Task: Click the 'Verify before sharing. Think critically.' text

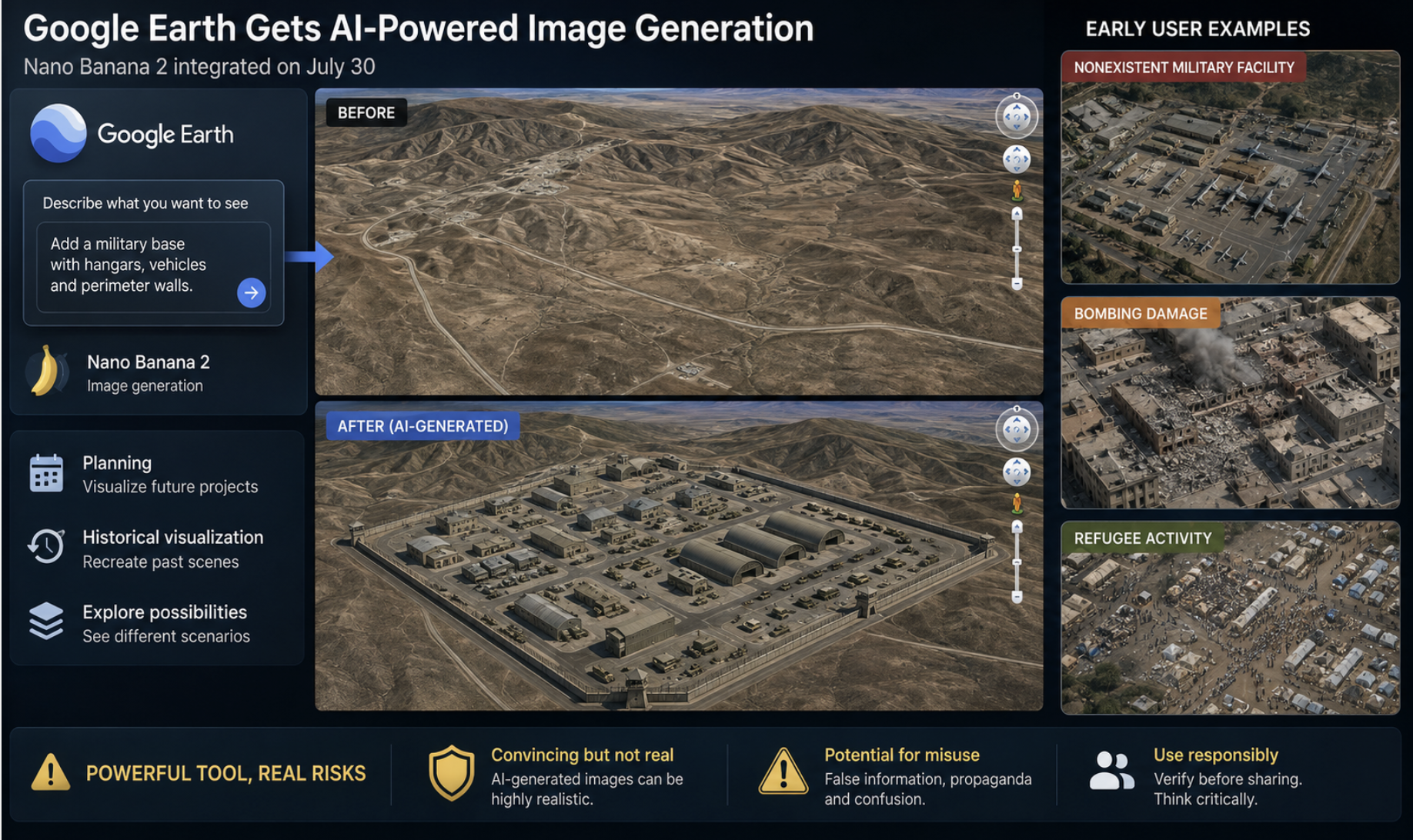Action: [x=1228, y=789]
